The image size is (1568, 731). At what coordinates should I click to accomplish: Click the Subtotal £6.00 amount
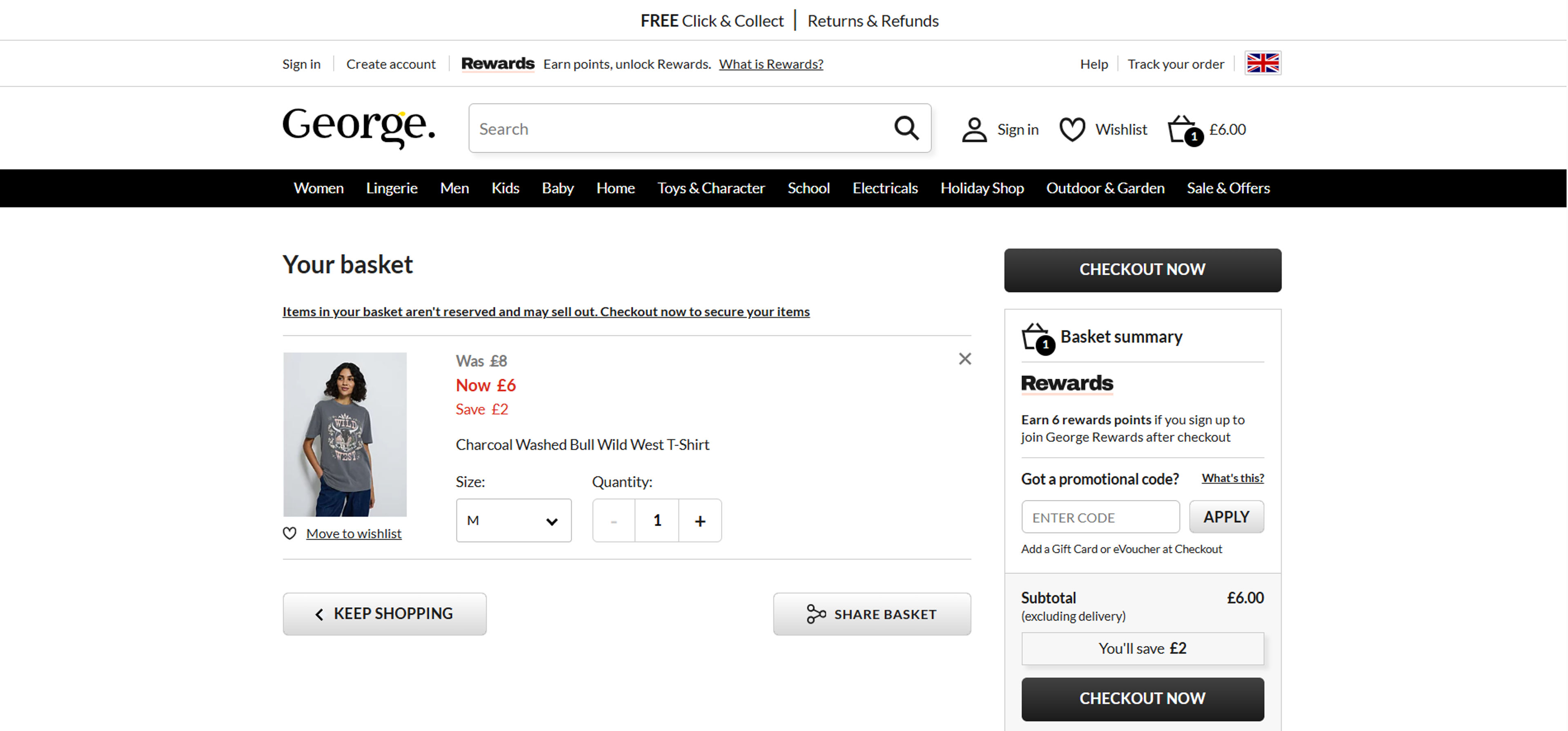pos(1245,598)
